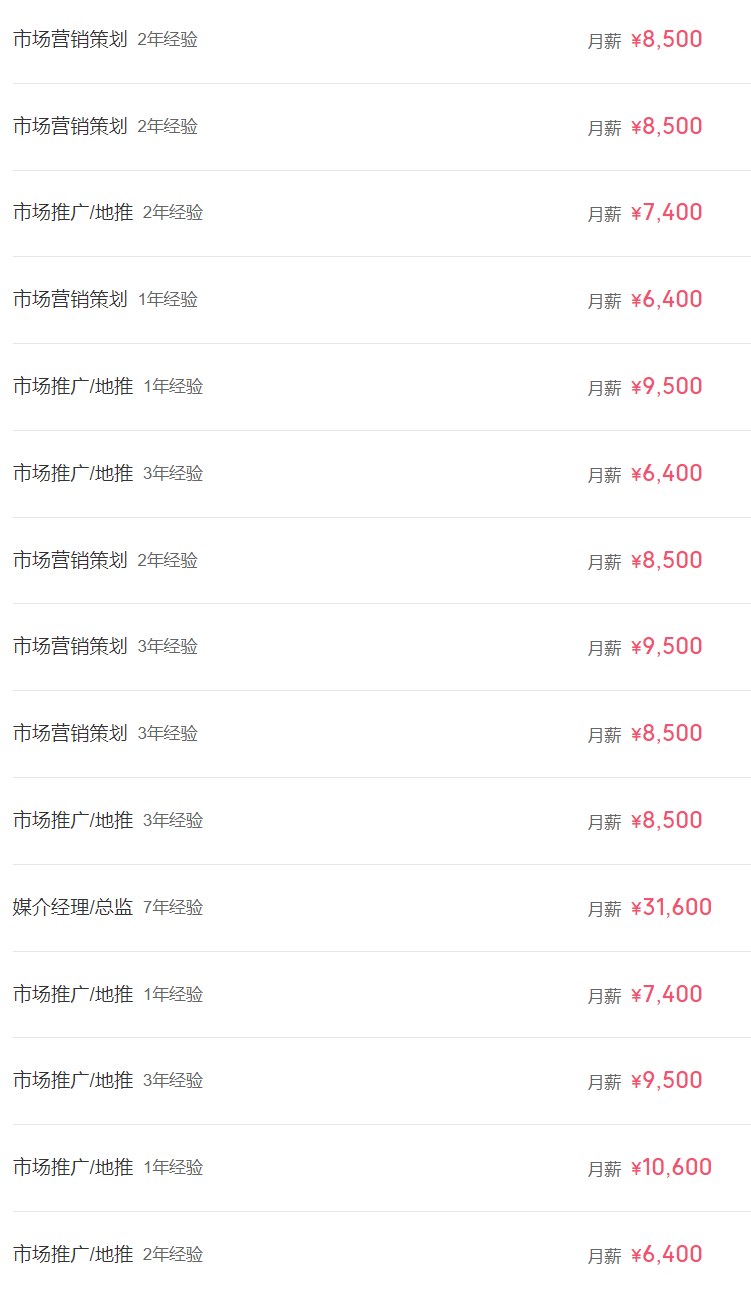Open 市场推广/地推 1年经验 job paying ¥7,400
This screenshot has height=1291, width=751.
click(x=73, y=995)
